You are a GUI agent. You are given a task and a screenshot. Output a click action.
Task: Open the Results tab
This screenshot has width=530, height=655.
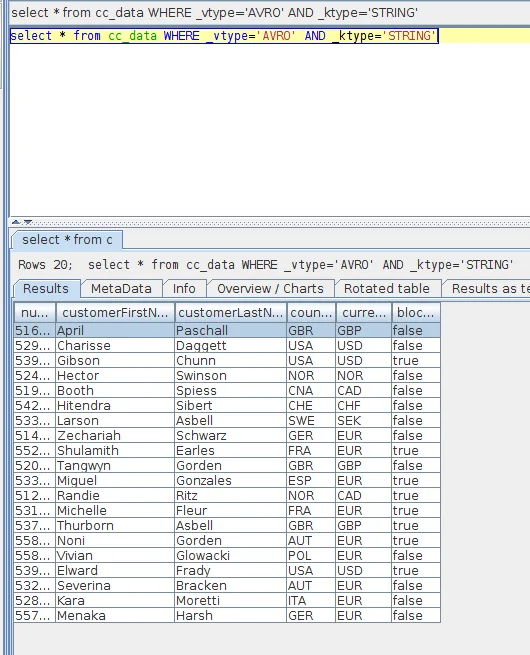click(46, 289)
